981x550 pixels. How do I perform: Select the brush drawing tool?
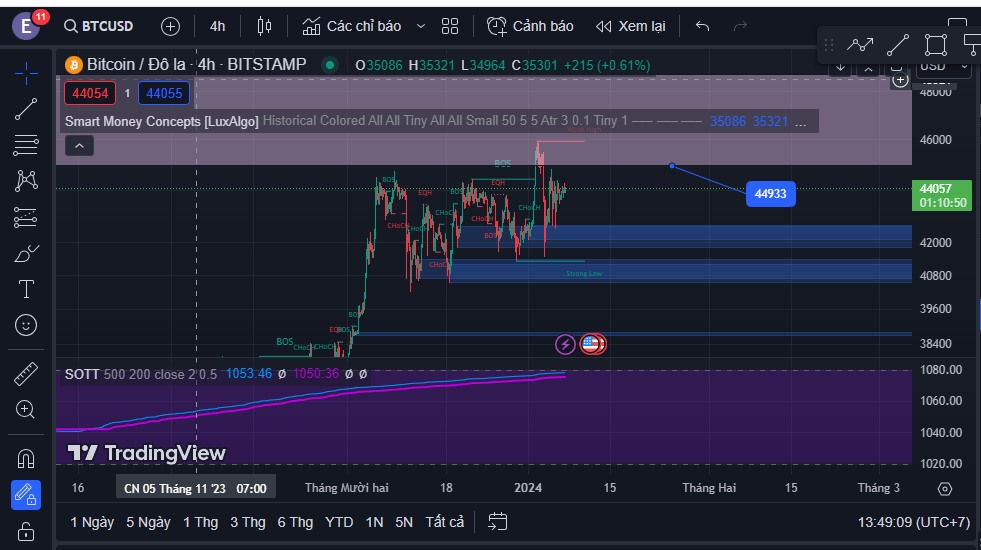[x=26, y=253]
